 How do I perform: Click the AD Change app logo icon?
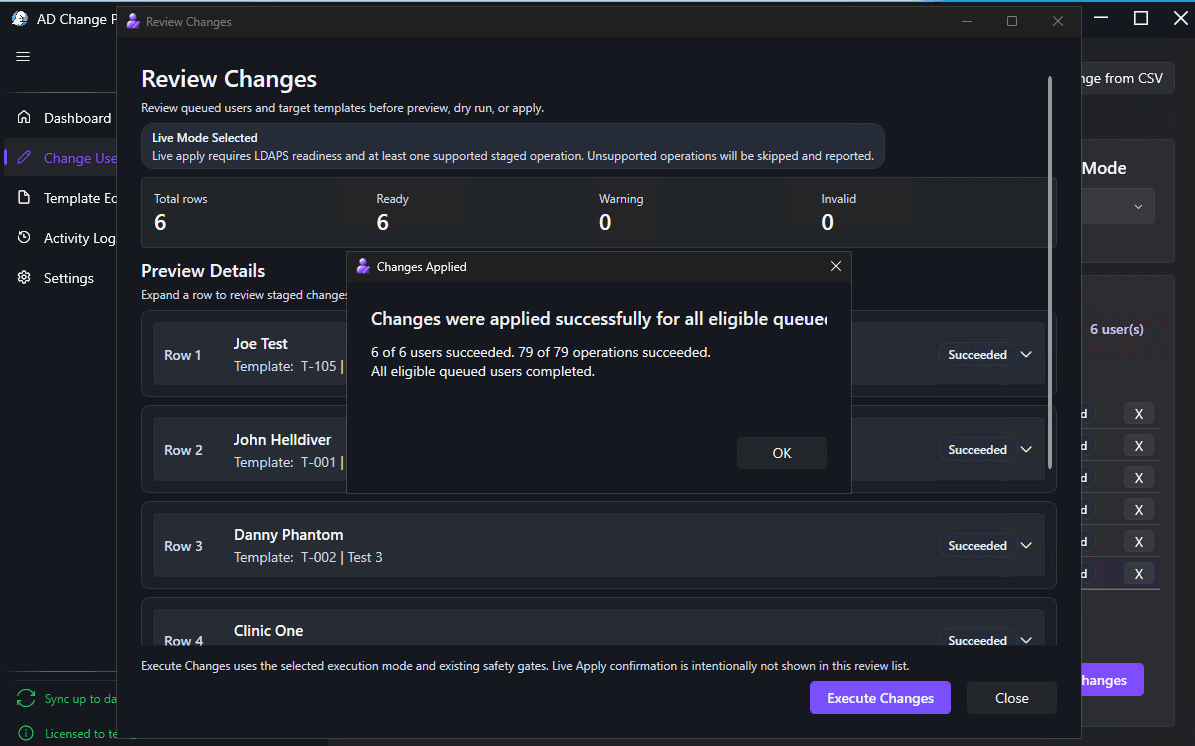click(x=20, y=19)
